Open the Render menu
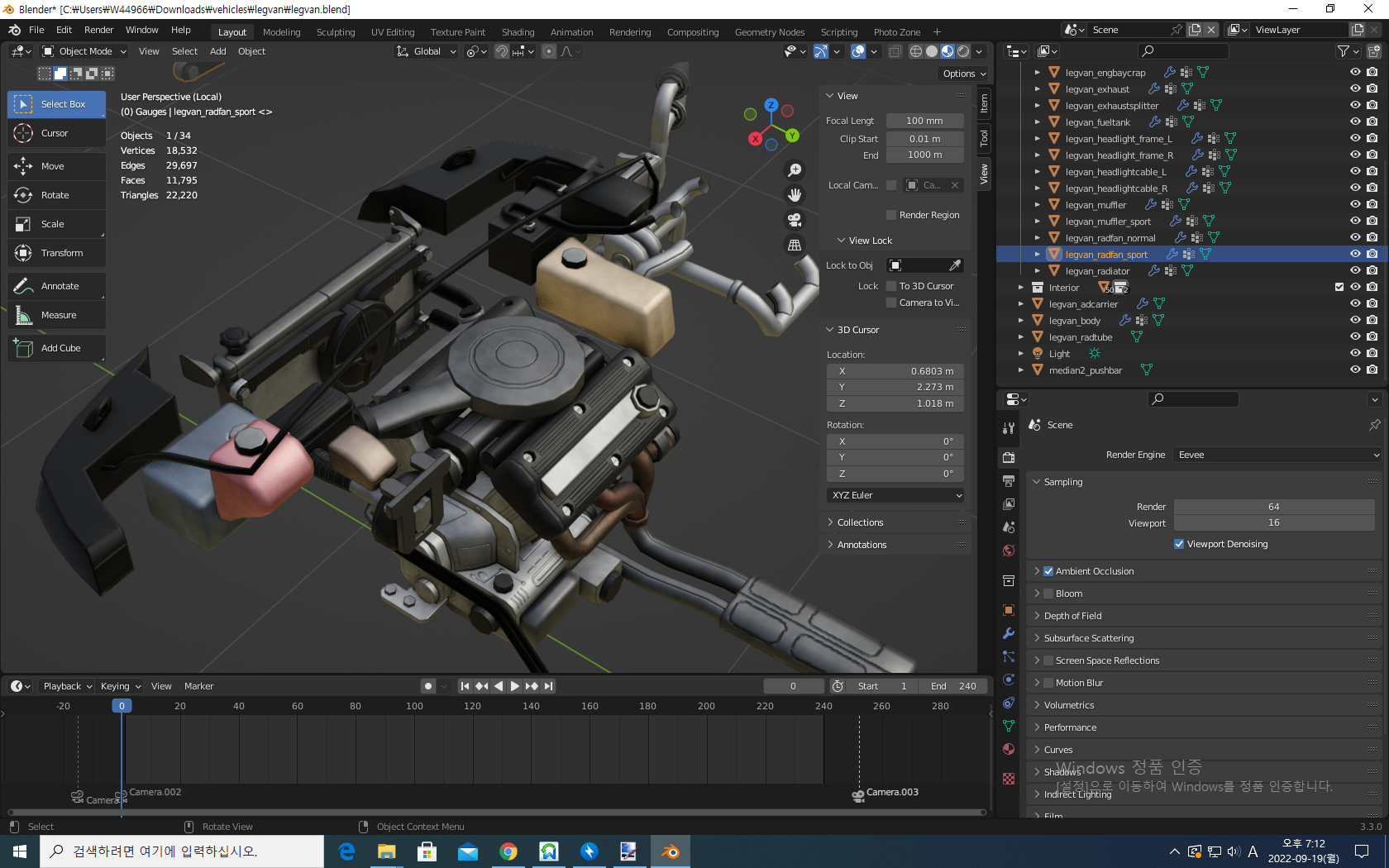Image resolution: width=1389 pixels, height=868 pixels. [x=98, y=30]
